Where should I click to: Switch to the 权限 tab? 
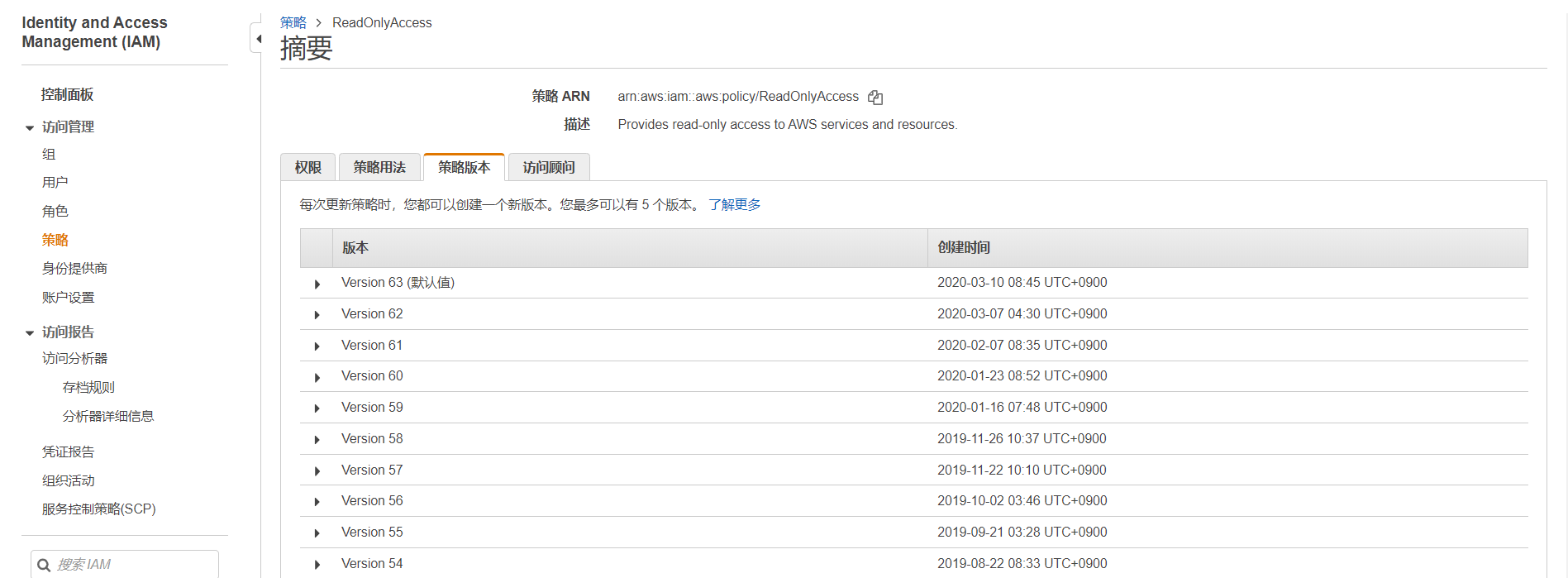[307, 167]
